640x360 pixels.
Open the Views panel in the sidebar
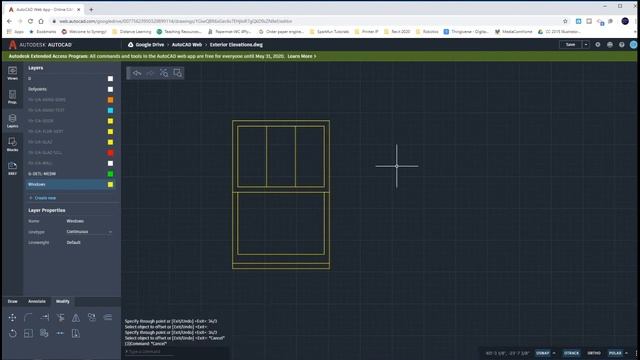tap(12, 73)
